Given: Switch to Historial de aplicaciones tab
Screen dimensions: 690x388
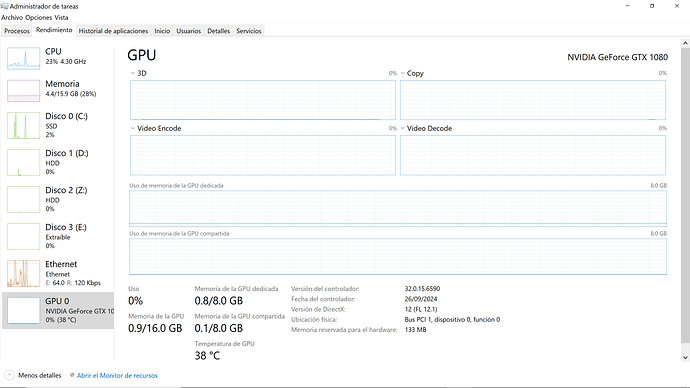Looking at the screenshot, I should click(x=113, y=31).
